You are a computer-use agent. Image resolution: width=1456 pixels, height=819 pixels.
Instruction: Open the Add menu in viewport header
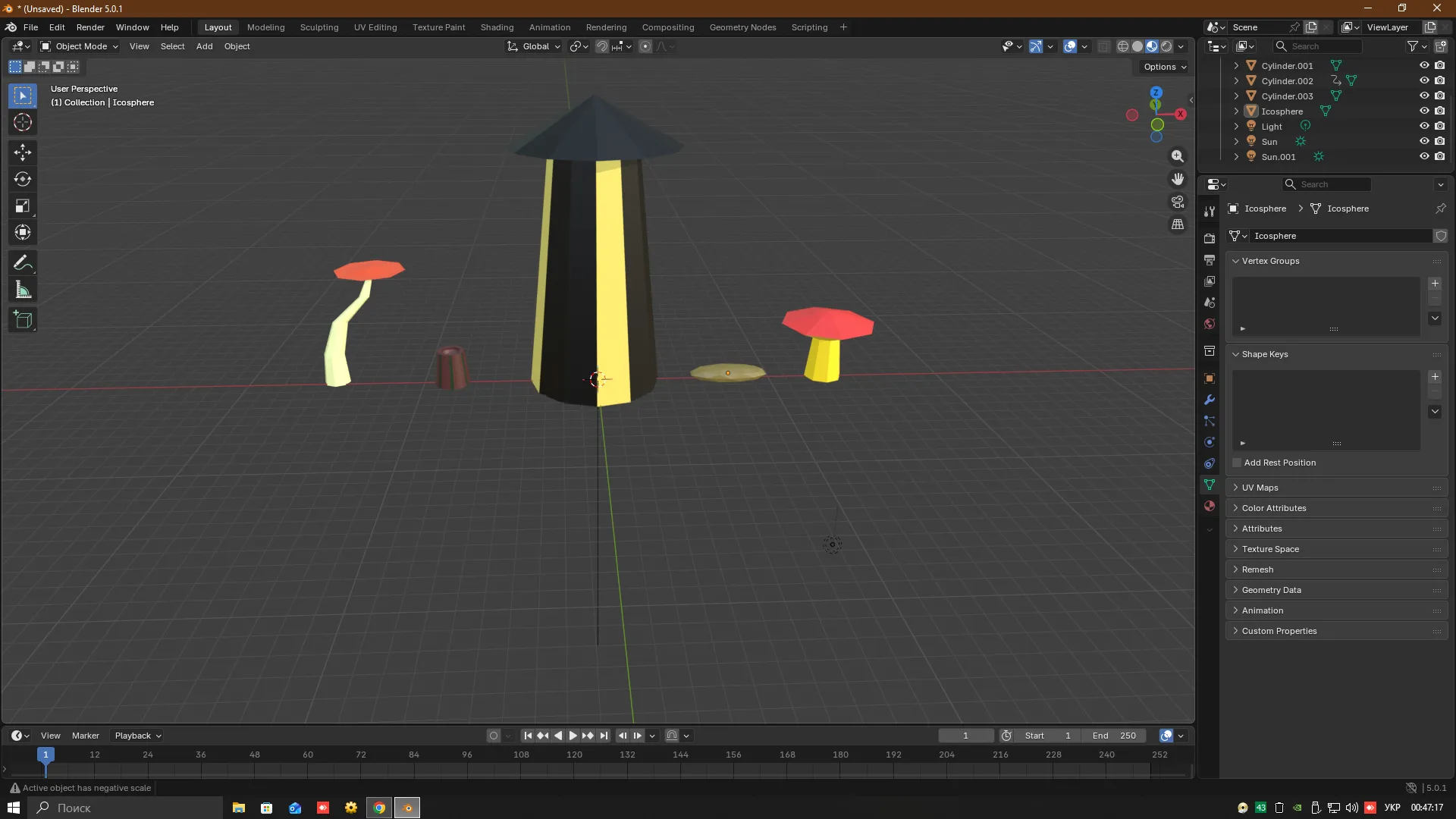(x=204, y=46)
